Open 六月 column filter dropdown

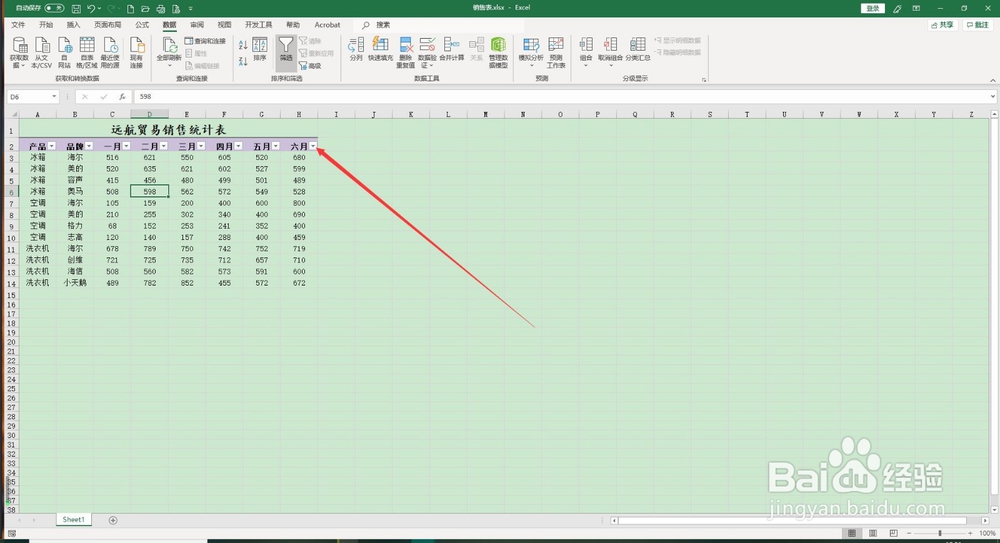pyautogui.click(x=313, y=146)
